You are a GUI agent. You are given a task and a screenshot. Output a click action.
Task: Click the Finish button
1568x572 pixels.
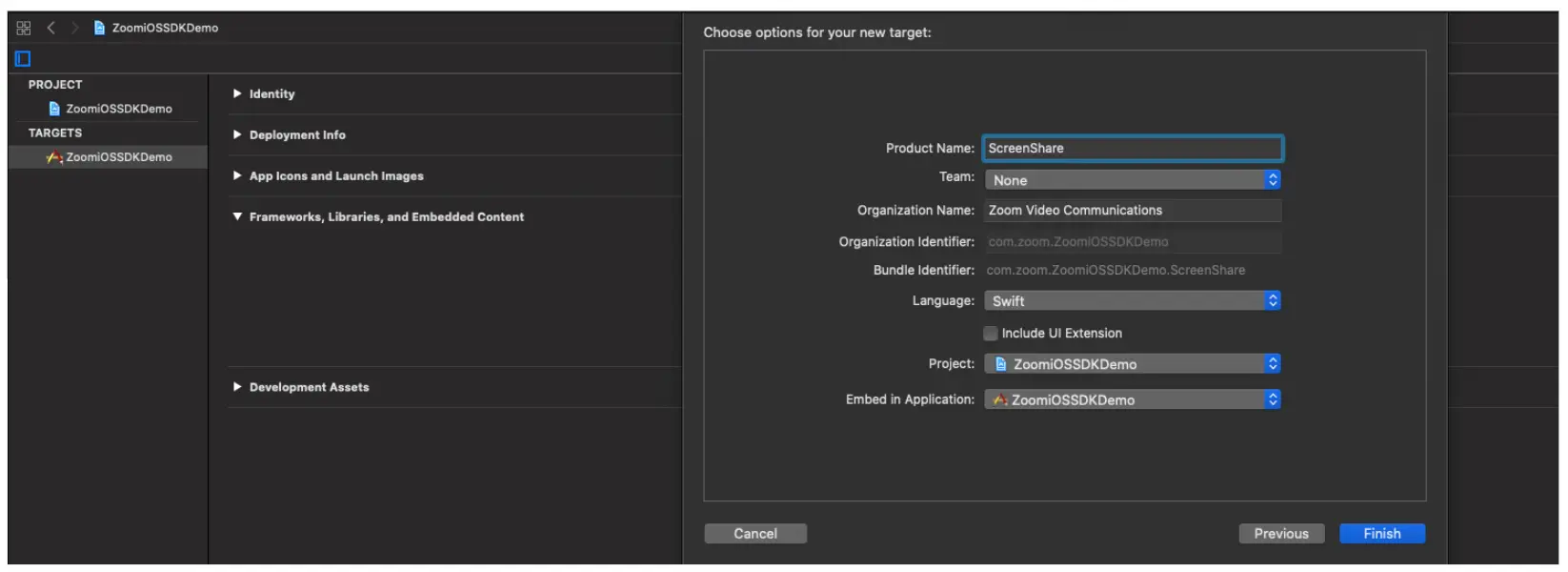[x=1381, y=534]
